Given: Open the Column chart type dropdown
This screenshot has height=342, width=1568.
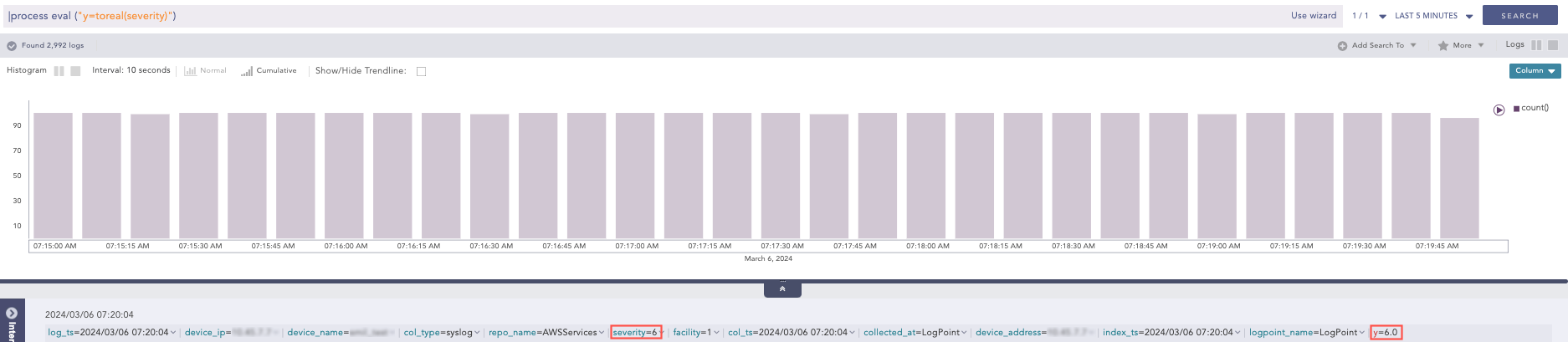Looking at the screenshot, I should point(1535,71).
